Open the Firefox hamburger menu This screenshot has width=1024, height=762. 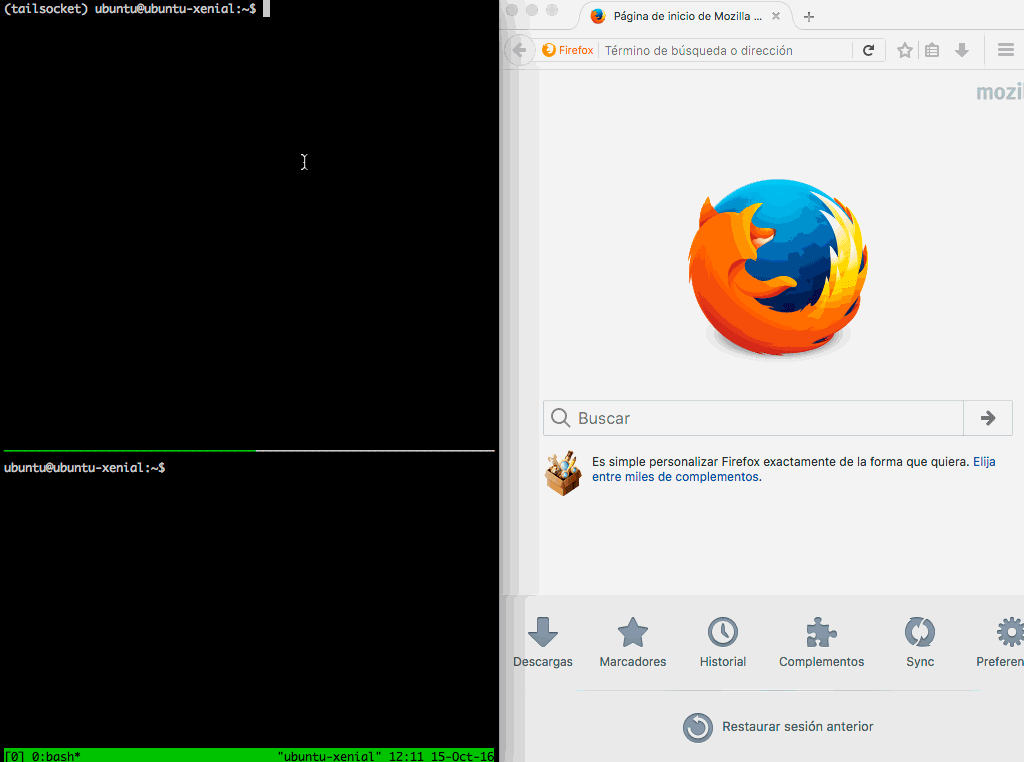coord(1006,50)
